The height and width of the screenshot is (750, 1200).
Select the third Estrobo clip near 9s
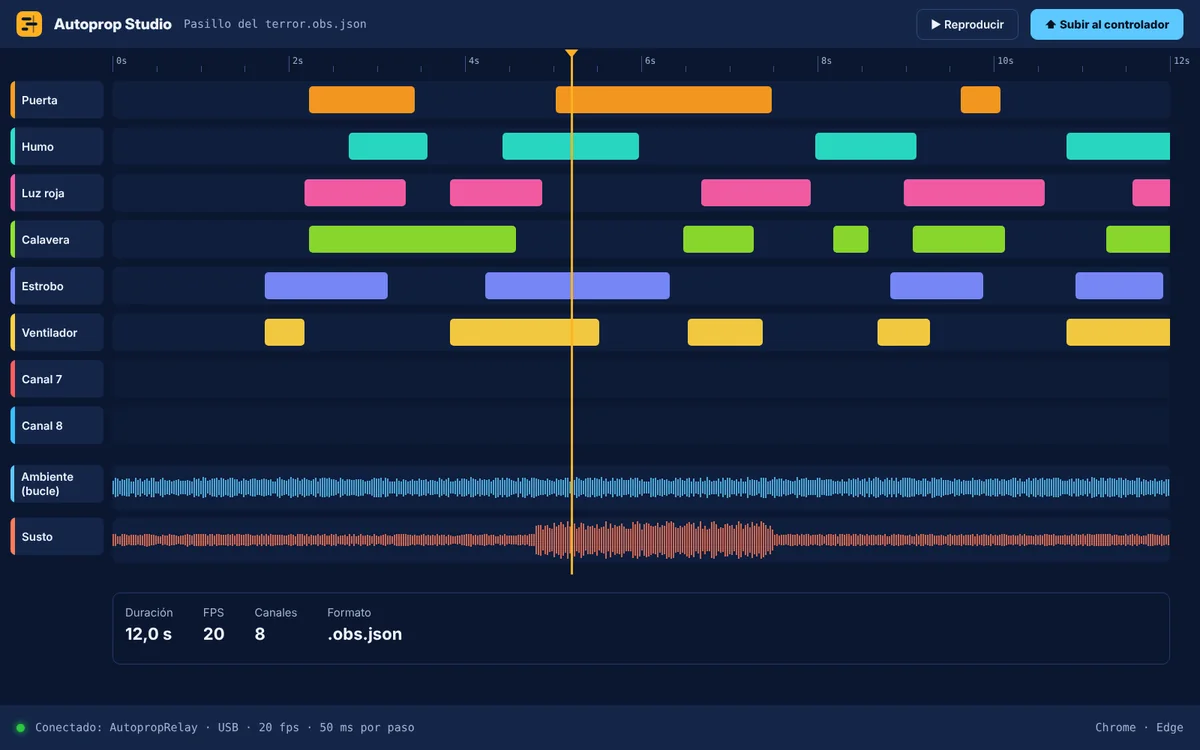pyautogui.click(x=937, y=286)
